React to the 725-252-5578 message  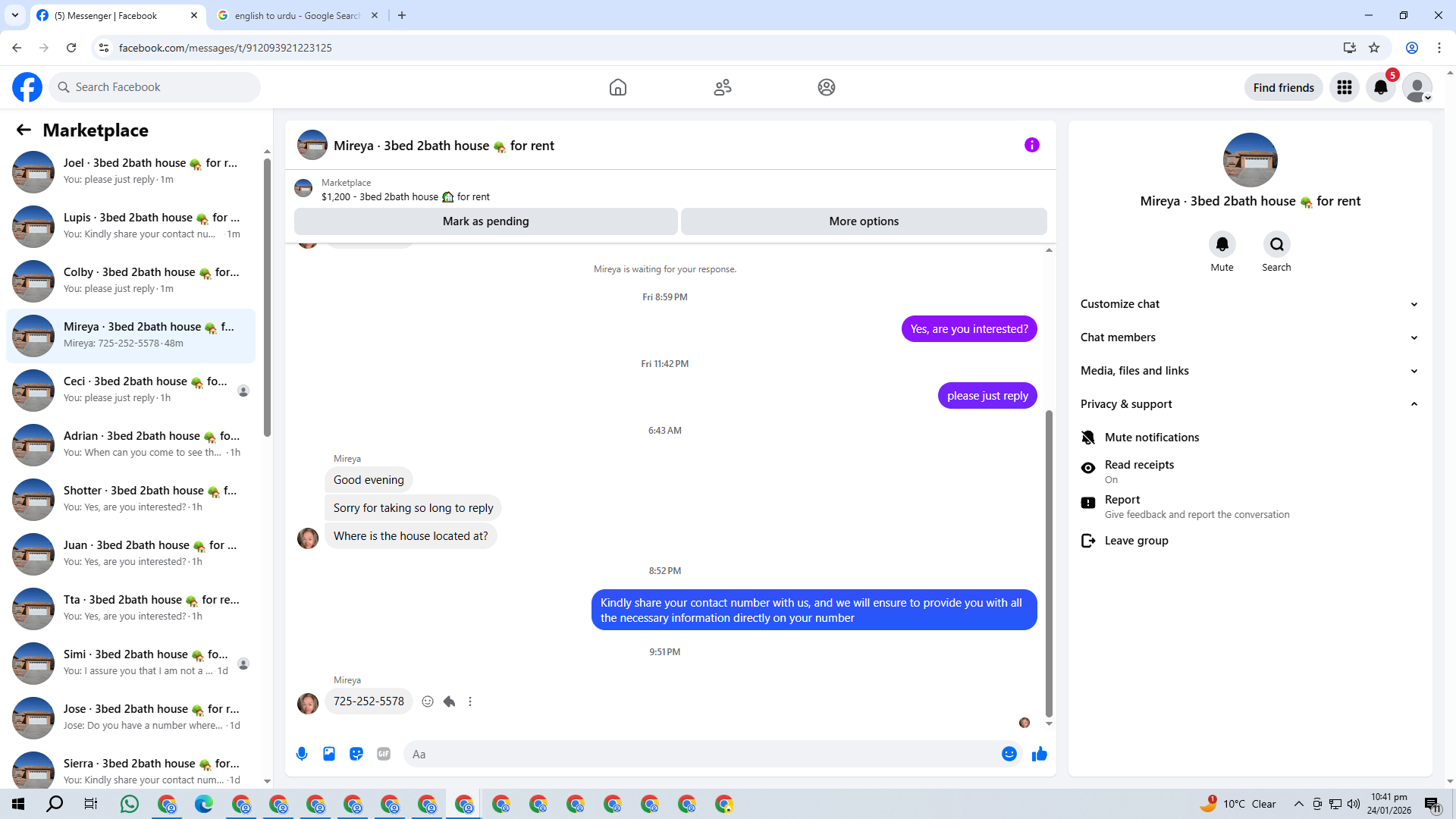click(428, 701)
